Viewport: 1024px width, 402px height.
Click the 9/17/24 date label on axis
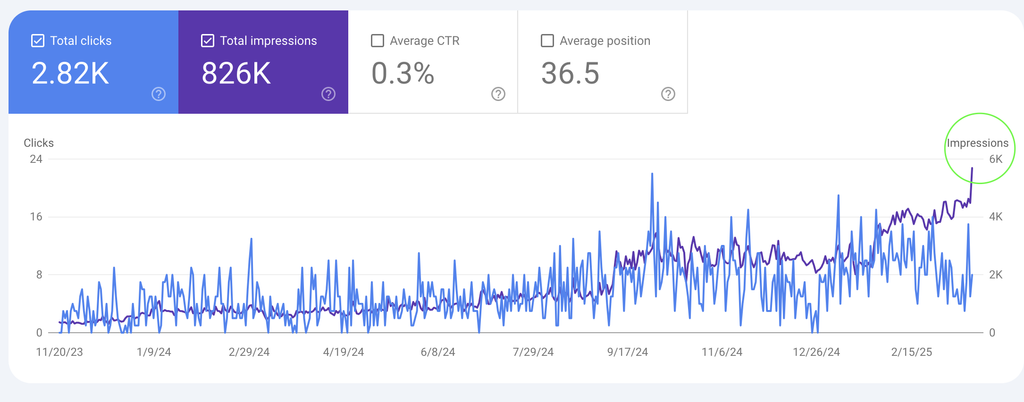[627, 352]
